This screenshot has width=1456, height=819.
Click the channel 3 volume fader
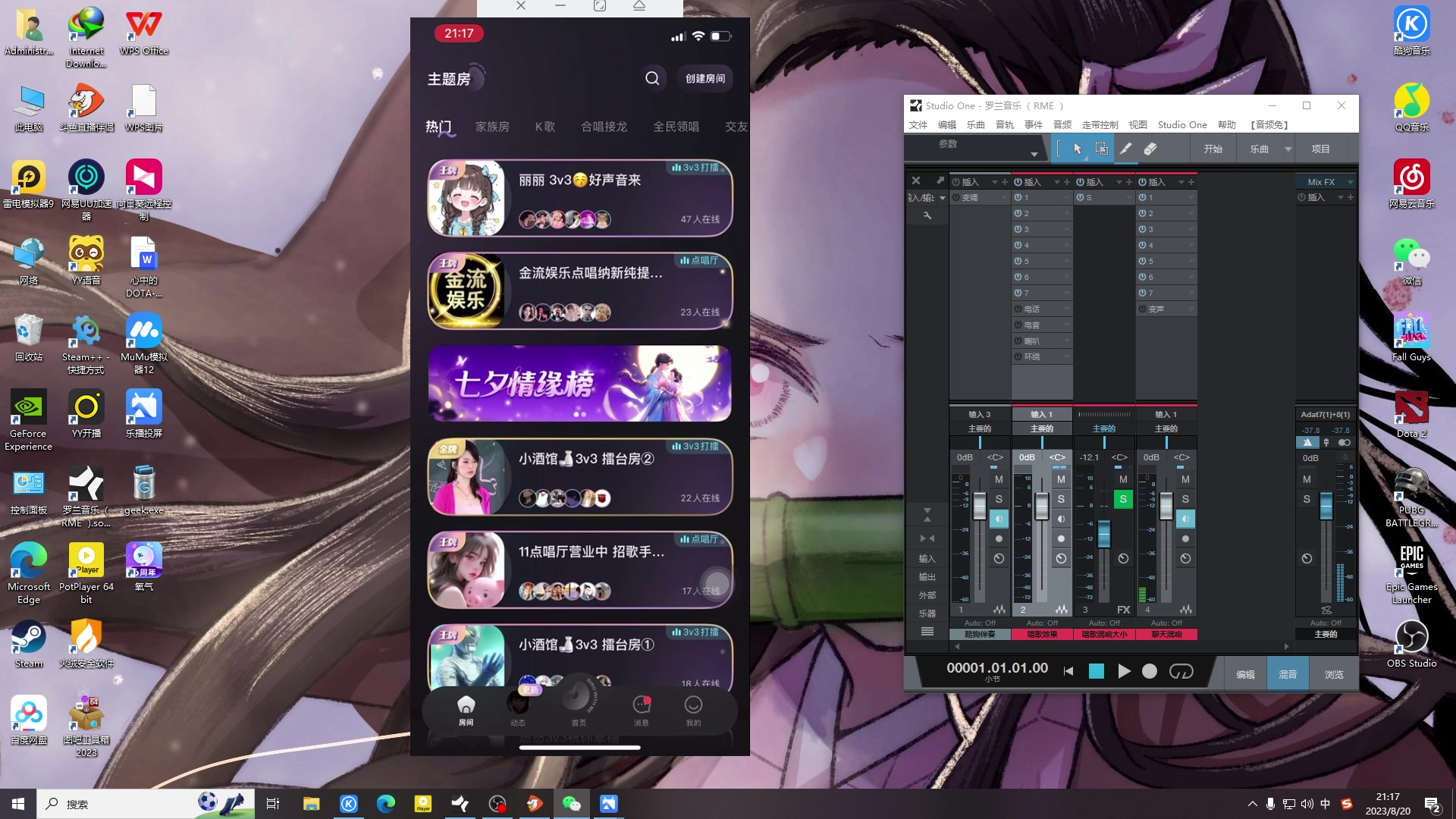(1103, 533)
